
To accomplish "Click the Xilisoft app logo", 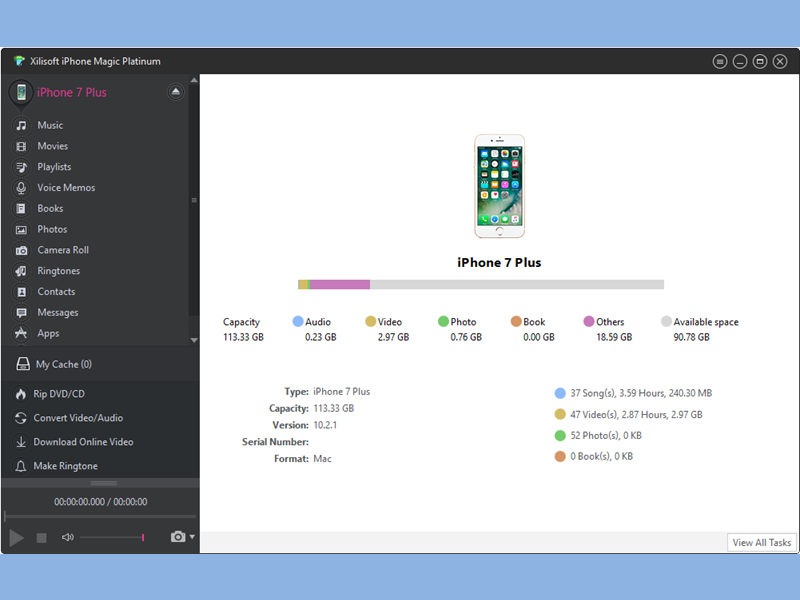I will (19, 61).
